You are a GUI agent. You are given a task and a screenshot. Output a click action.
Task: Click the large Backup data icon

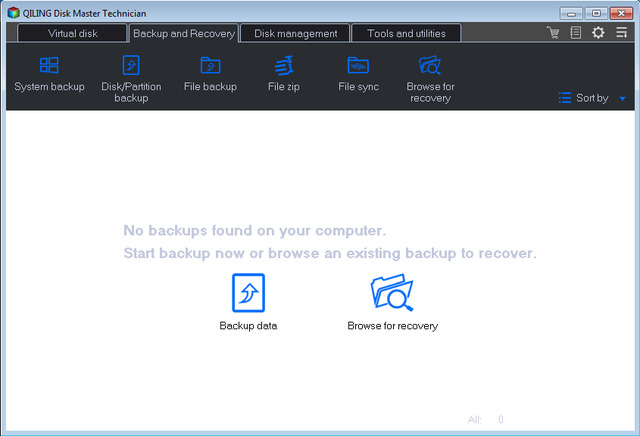click(x=248, y=293)
